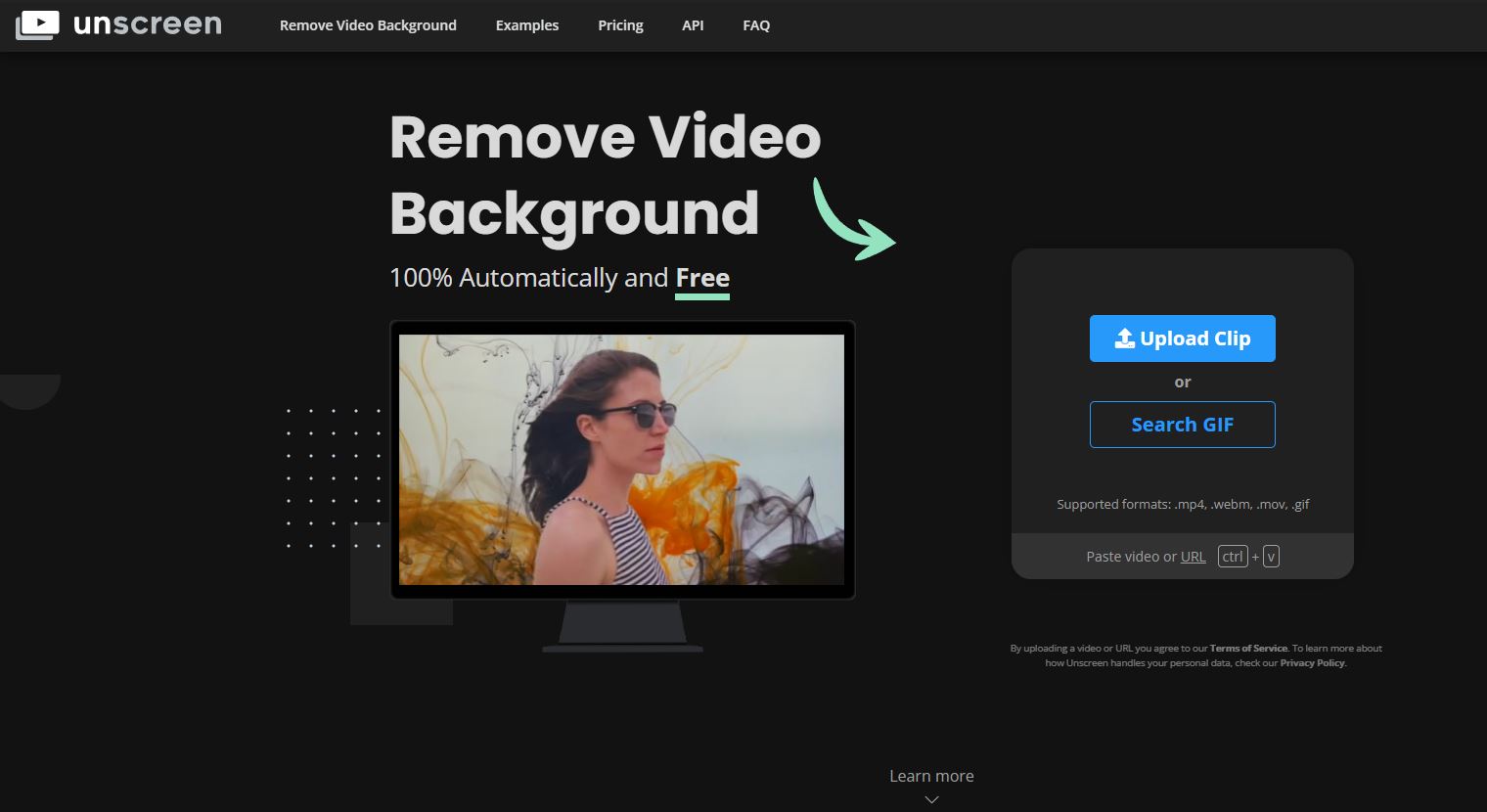Click the v key badge

click(1271, 557)
